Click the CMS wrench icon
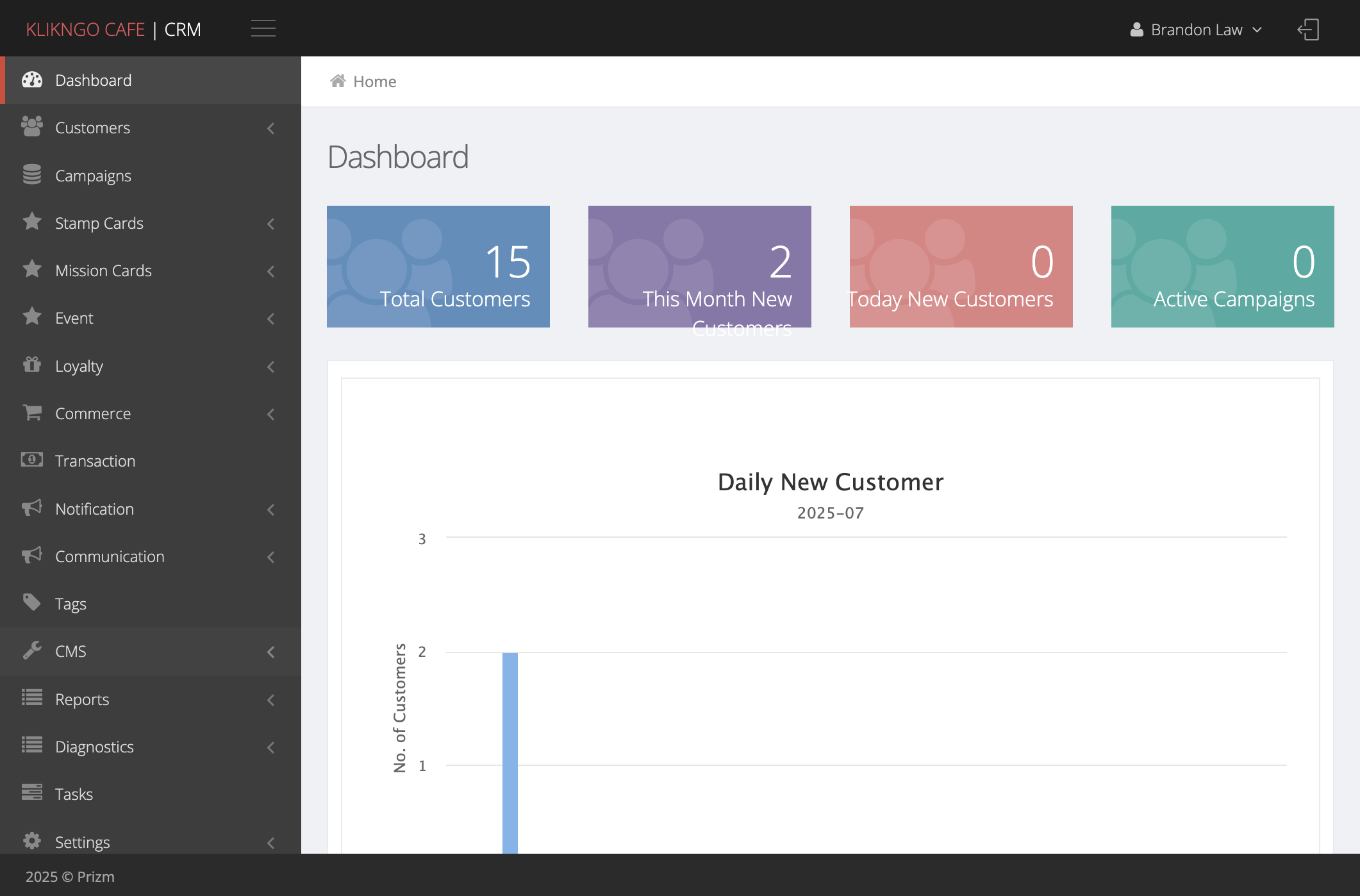 click(x=32, y=650)
